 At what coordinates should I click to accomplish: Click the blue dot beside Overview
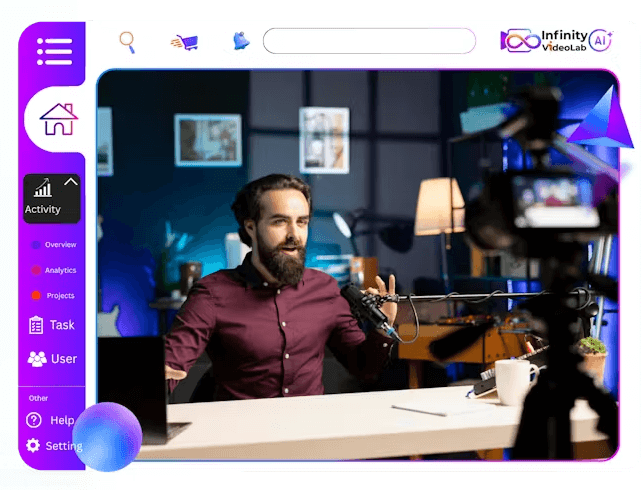click(x=36, y=245)
